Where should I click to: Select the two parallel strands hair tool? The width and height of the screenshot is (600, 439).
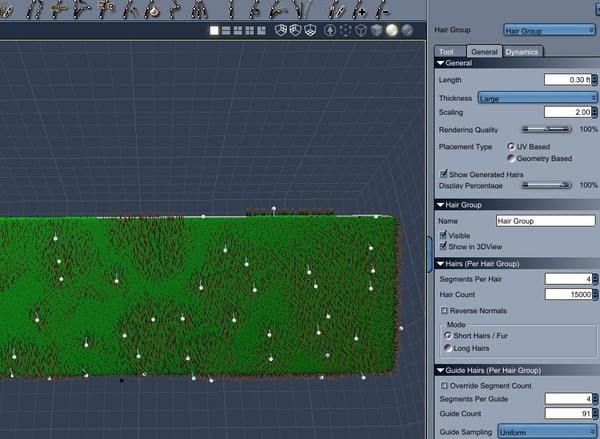point(33,9)
